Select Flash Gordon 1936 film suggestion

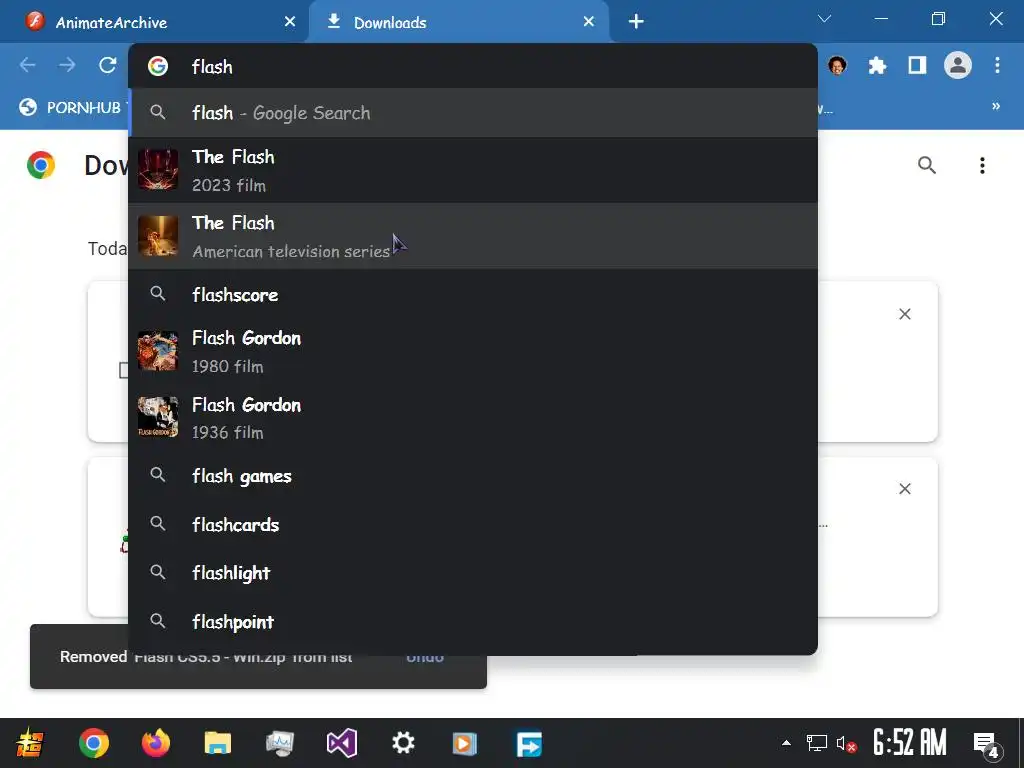[473, 417]
